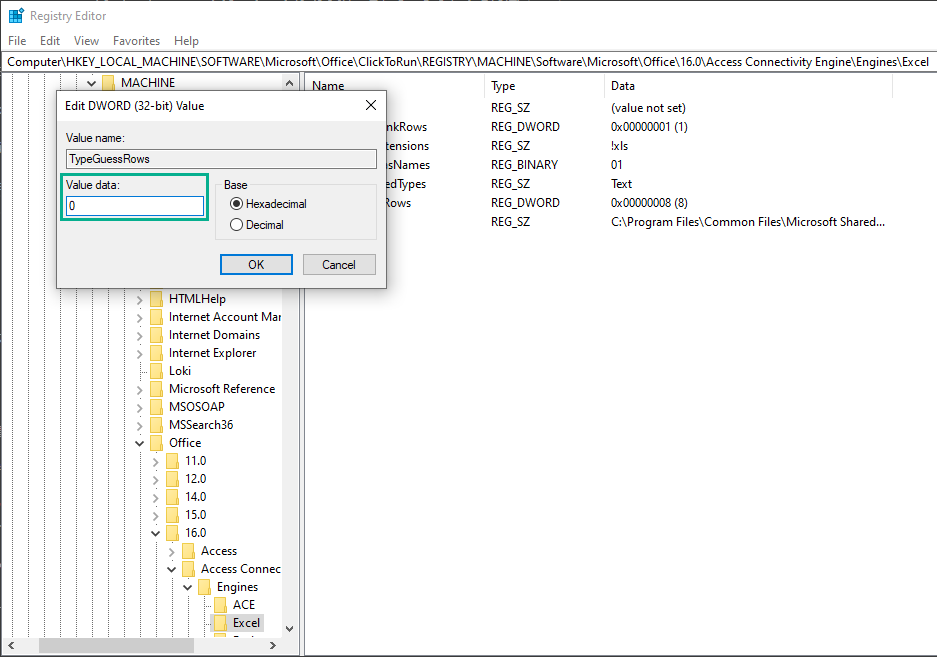Click the Registry Editor icon in the title bar
The width and height of the screenshot is (937, 657).
point(15,15)
